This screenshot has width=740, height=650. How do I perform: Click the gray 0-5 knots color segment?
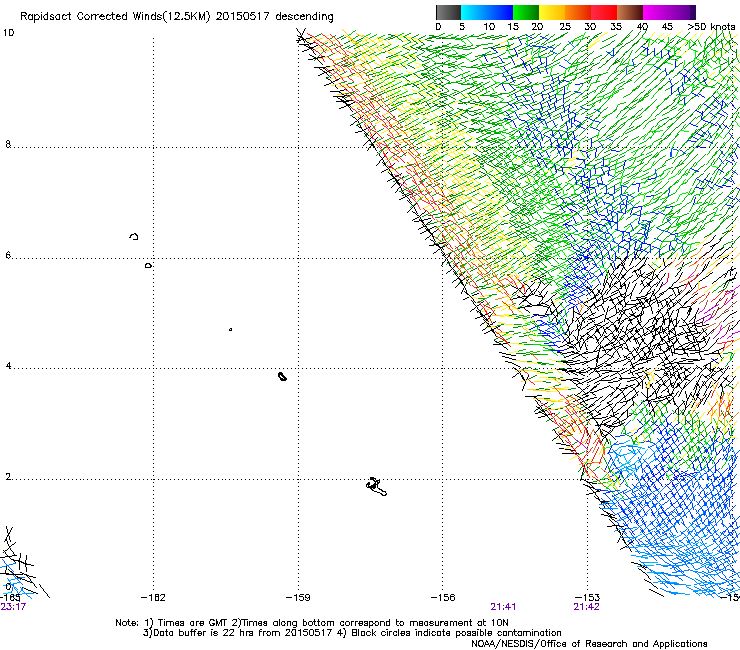(x=448, y=13)
